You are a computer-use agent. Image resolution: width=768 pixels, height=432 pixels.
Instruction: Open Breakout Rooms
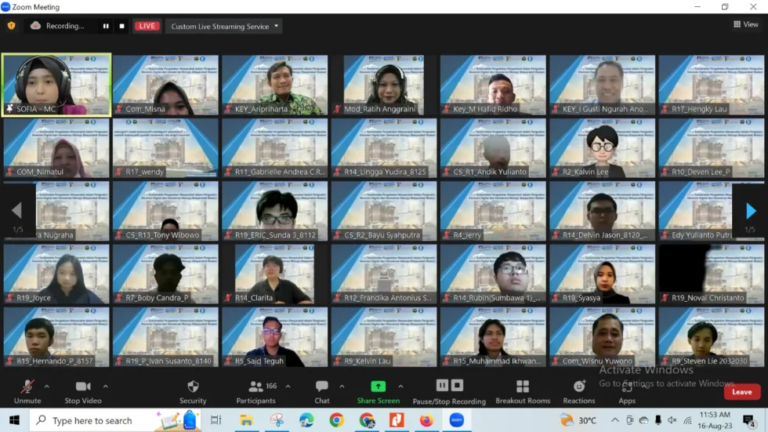pos(522,389)
